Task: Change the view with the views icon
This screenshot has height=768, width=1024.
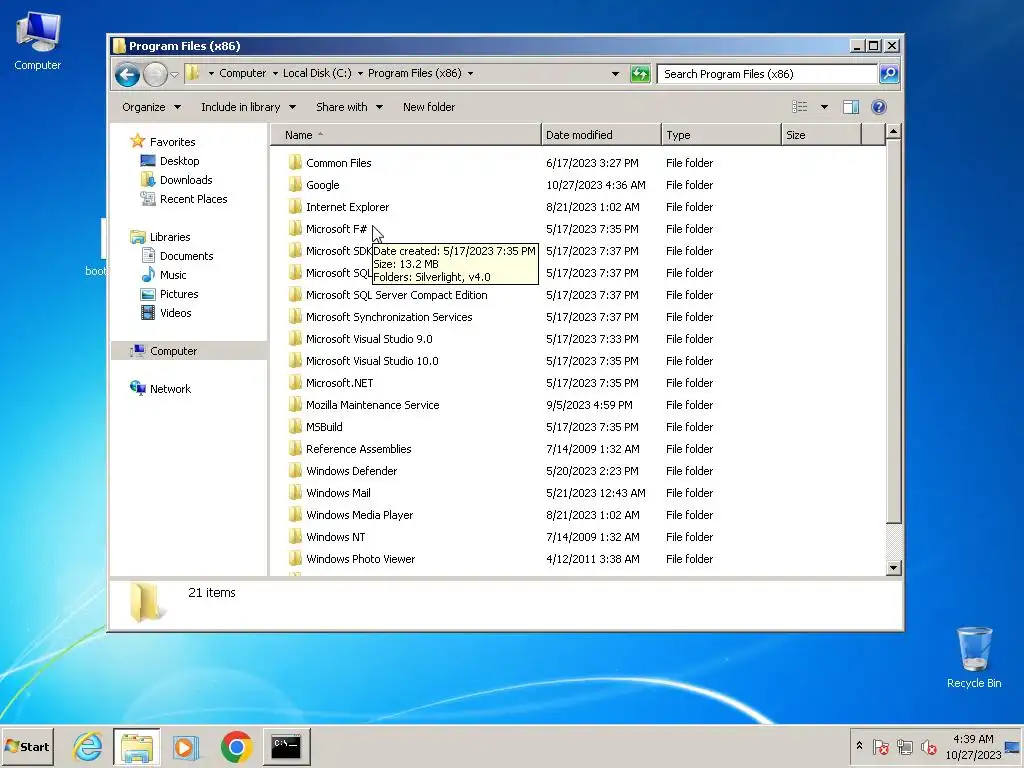Action: pyautogui.click(x=800, y=107)
